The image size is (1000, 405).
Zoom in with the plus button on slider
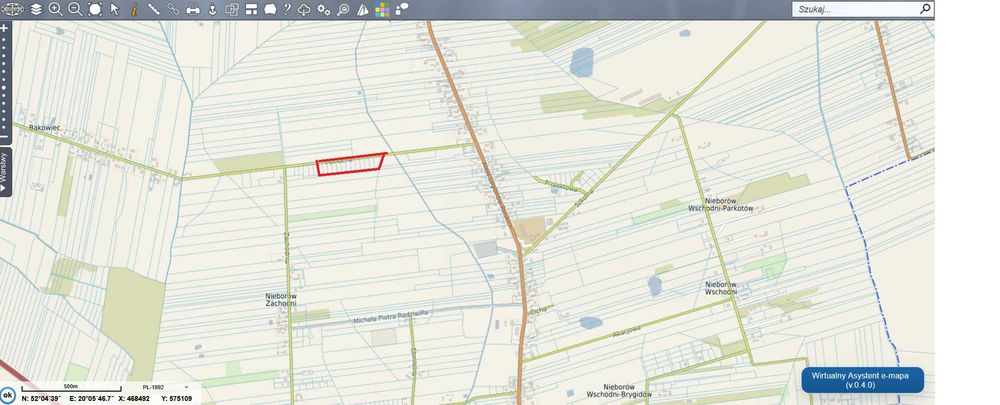[4, 28]
